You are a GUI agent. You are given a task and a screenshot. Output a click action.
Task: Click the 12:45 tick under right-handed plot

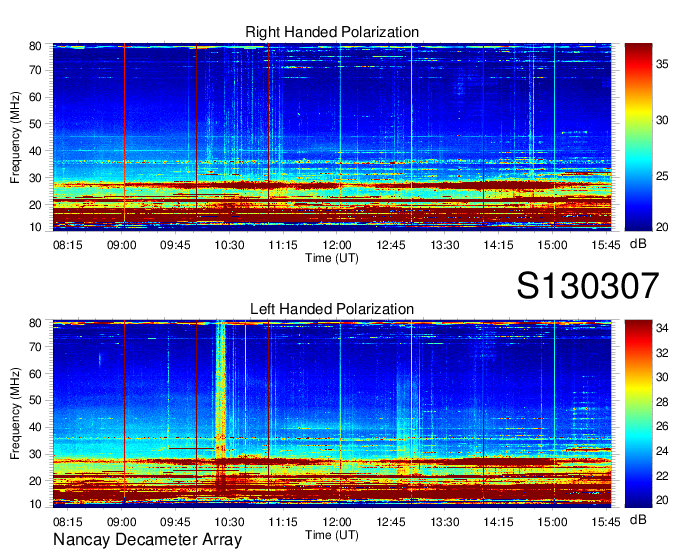click(x=391, y=245)
